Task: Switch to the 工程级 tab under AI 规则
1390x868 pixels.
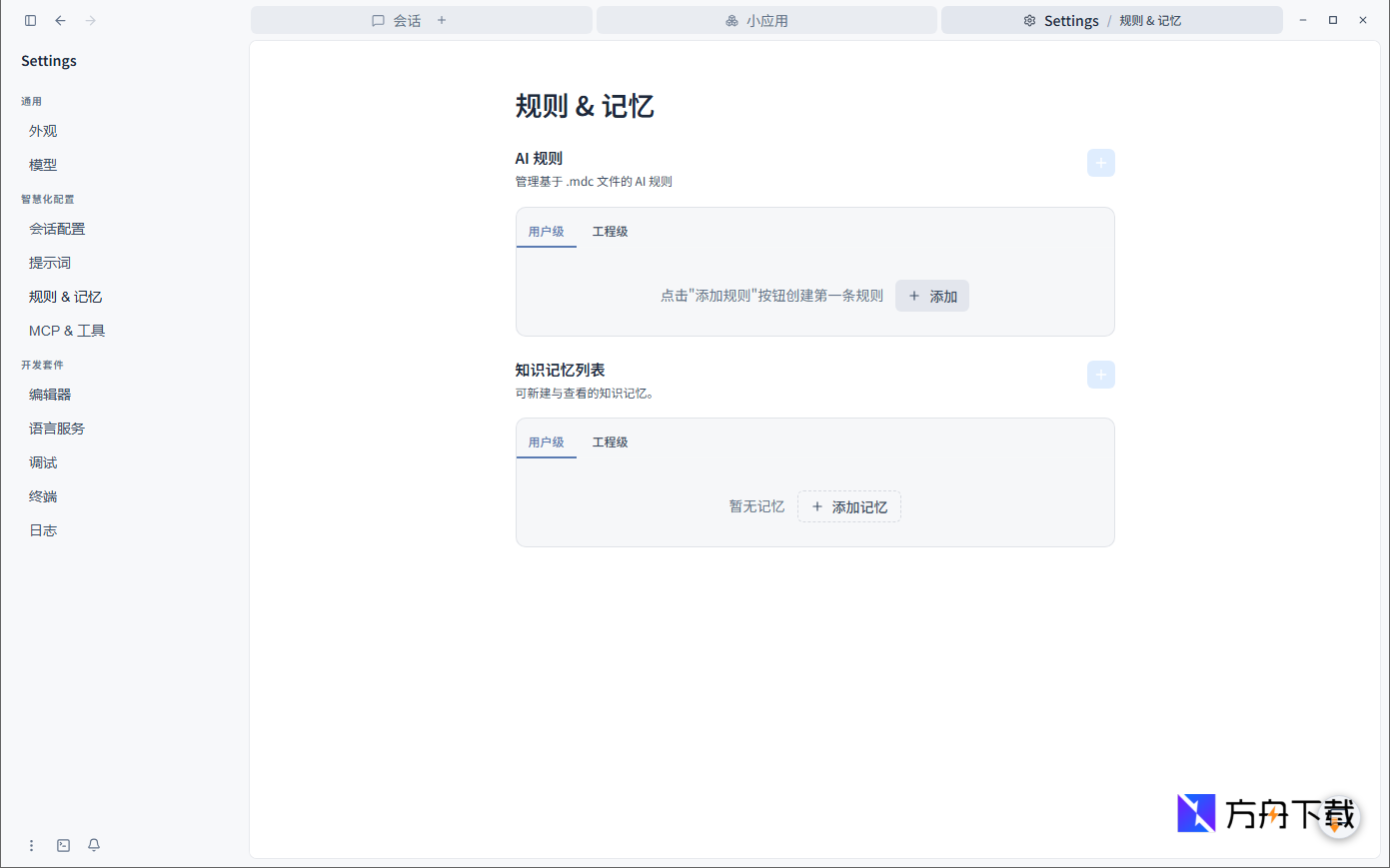Action: 611,231
